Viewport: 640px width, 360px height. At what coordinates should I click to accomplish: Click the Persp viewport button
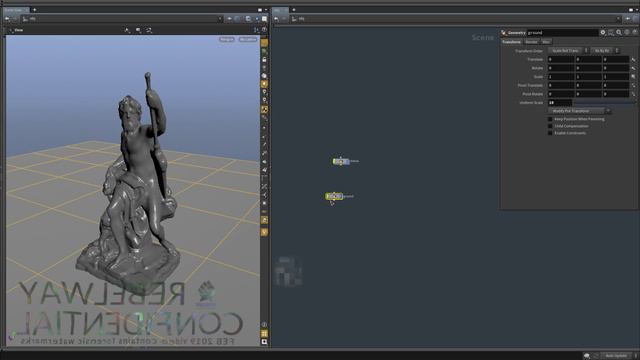pos(227,40)
